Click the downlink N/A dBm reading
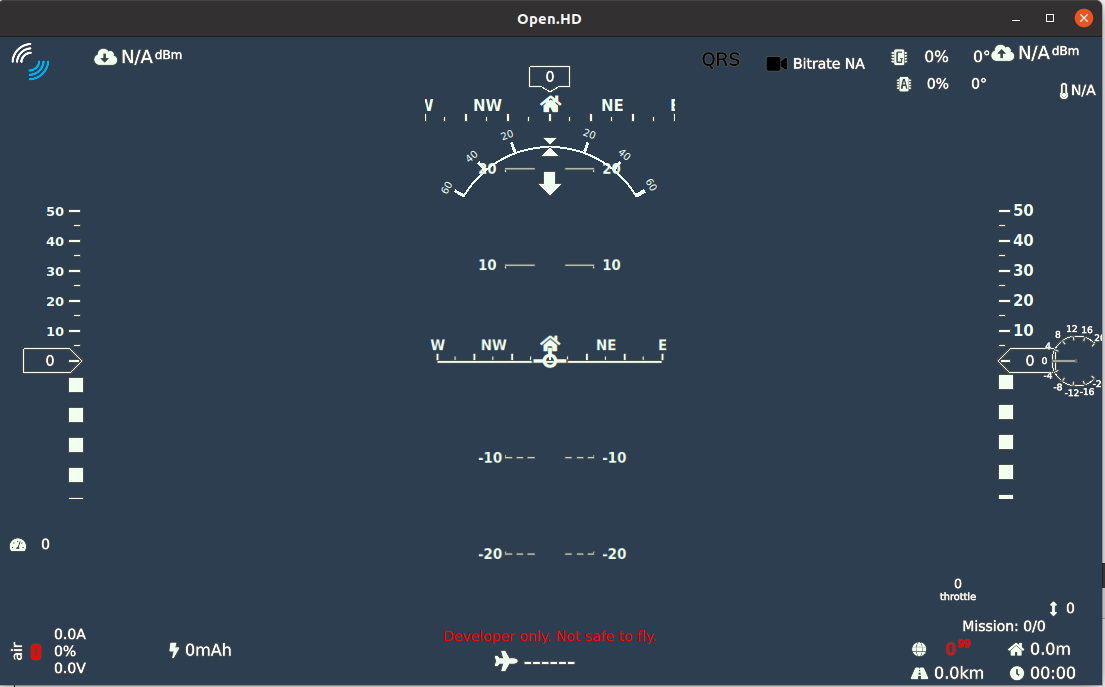 click(x=152, y=56)
